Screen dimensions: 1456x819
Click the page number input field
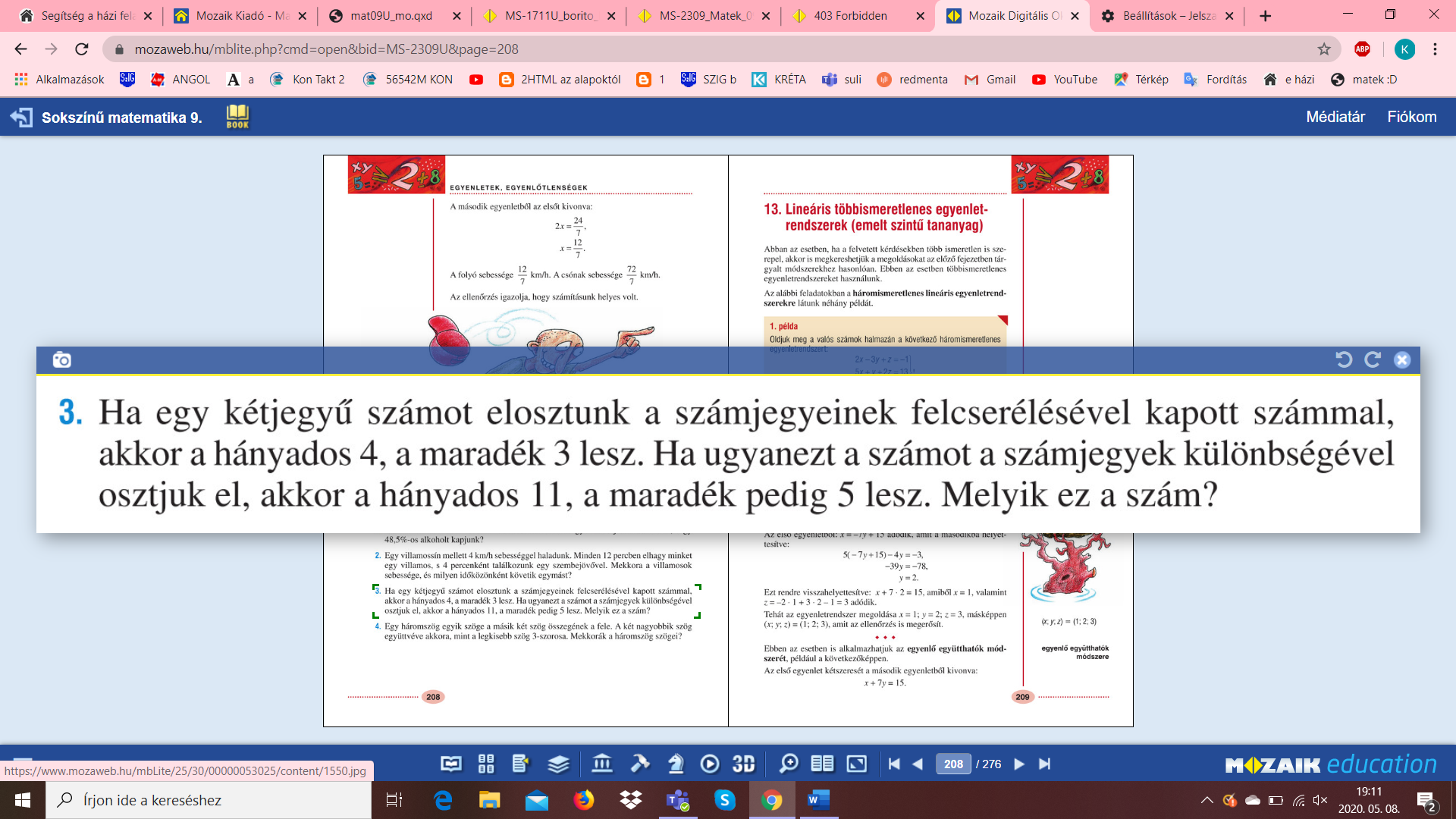coord(953,764)
